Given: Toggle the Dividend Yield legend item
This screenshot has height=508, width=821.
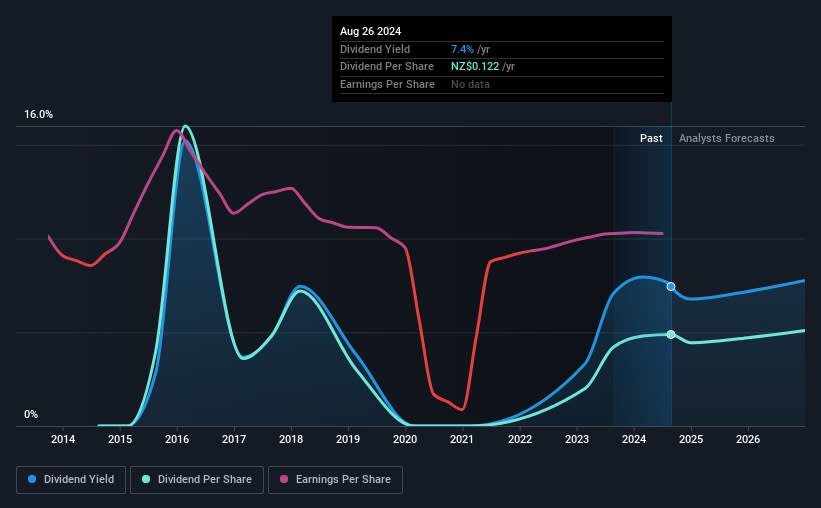Looking at the screenshot, I should pyautogui.click(x=71, y=480).
